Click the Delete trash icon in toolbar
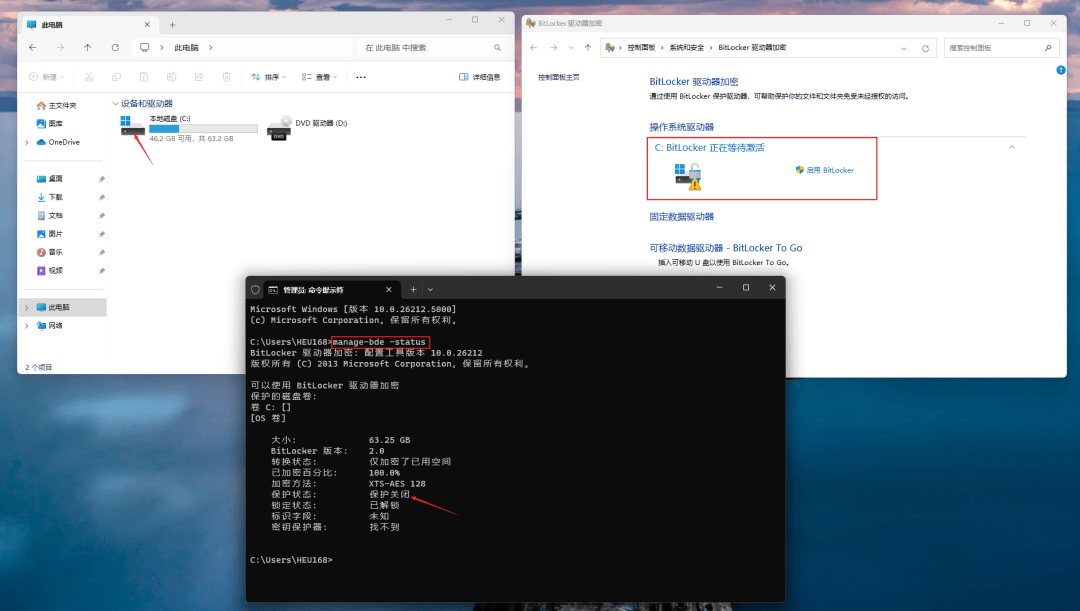This screenshot has width=1080, height=611. coord(226,77)
